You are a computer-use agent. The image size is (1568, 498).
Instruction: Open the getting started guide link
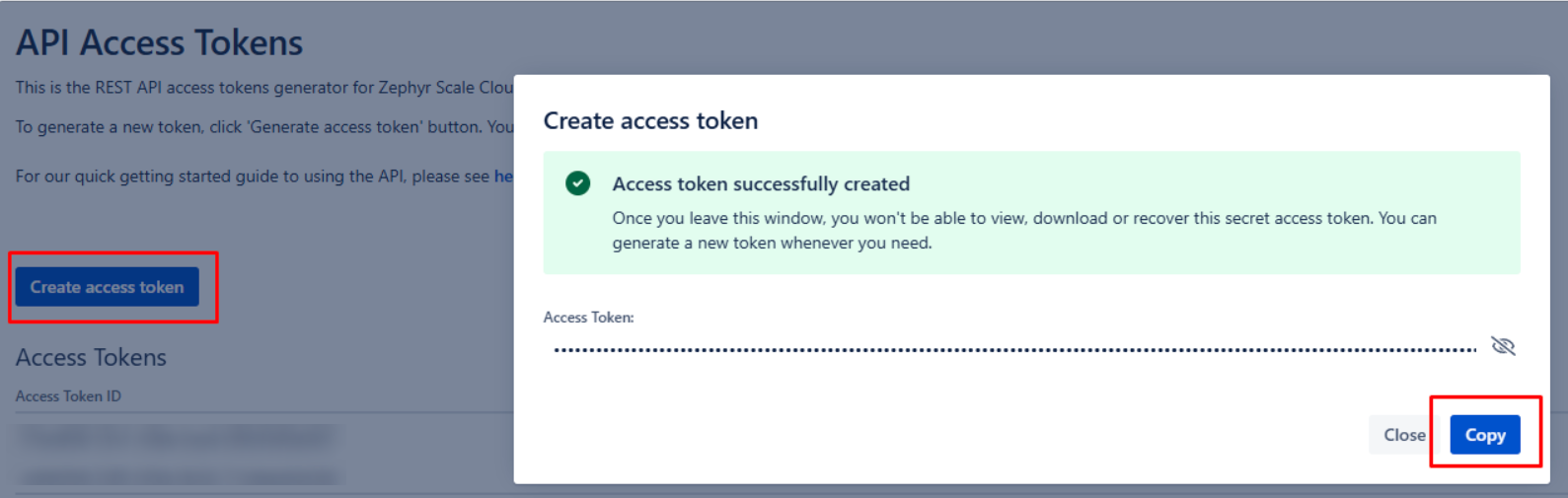[x=503, y=177]
